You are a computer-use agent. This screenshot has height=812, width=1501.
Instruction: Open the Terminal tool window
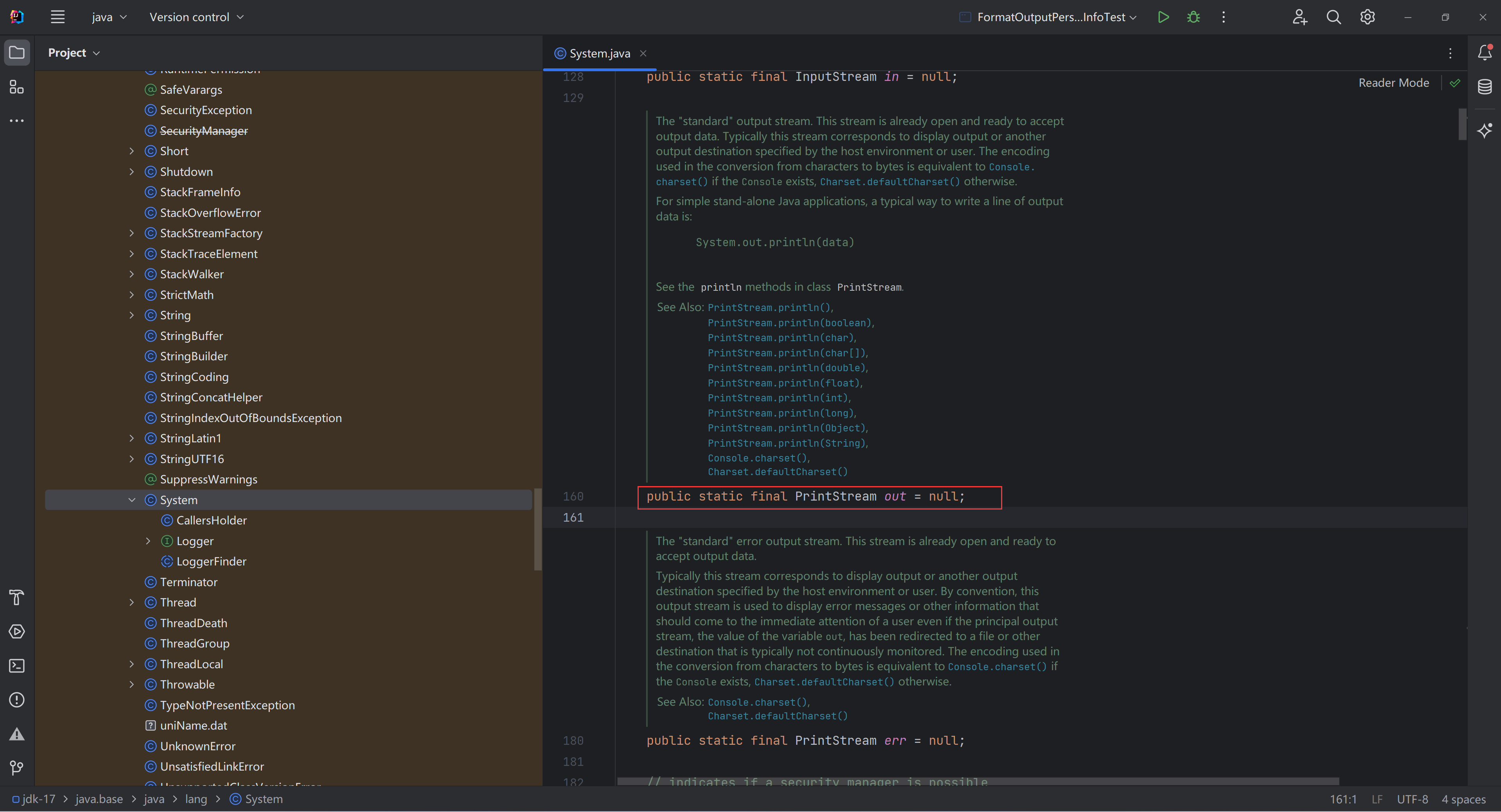[x=17, y=666]
